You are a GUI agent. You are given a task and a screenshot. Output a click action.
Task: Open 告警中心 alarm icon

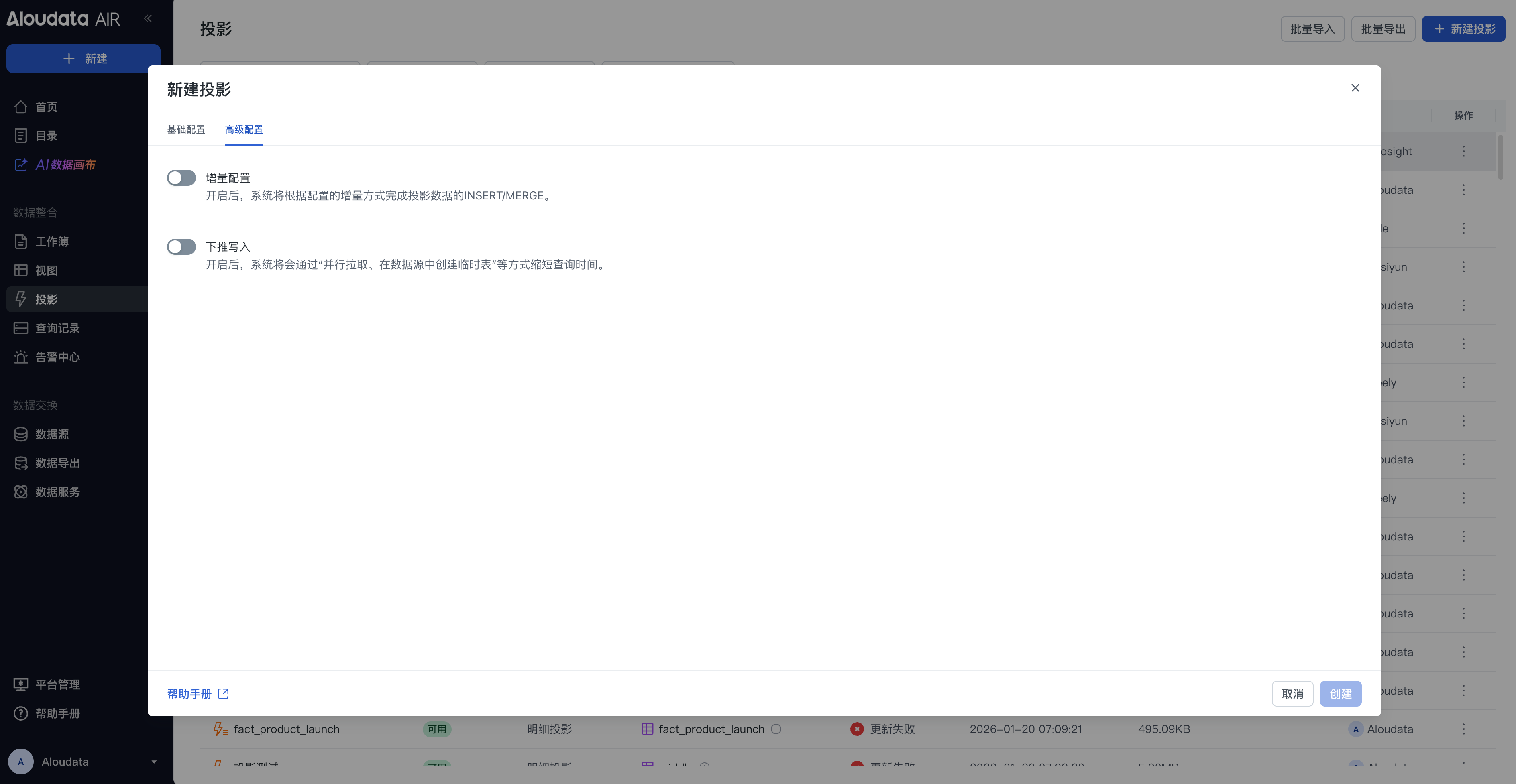pos(20,357)
